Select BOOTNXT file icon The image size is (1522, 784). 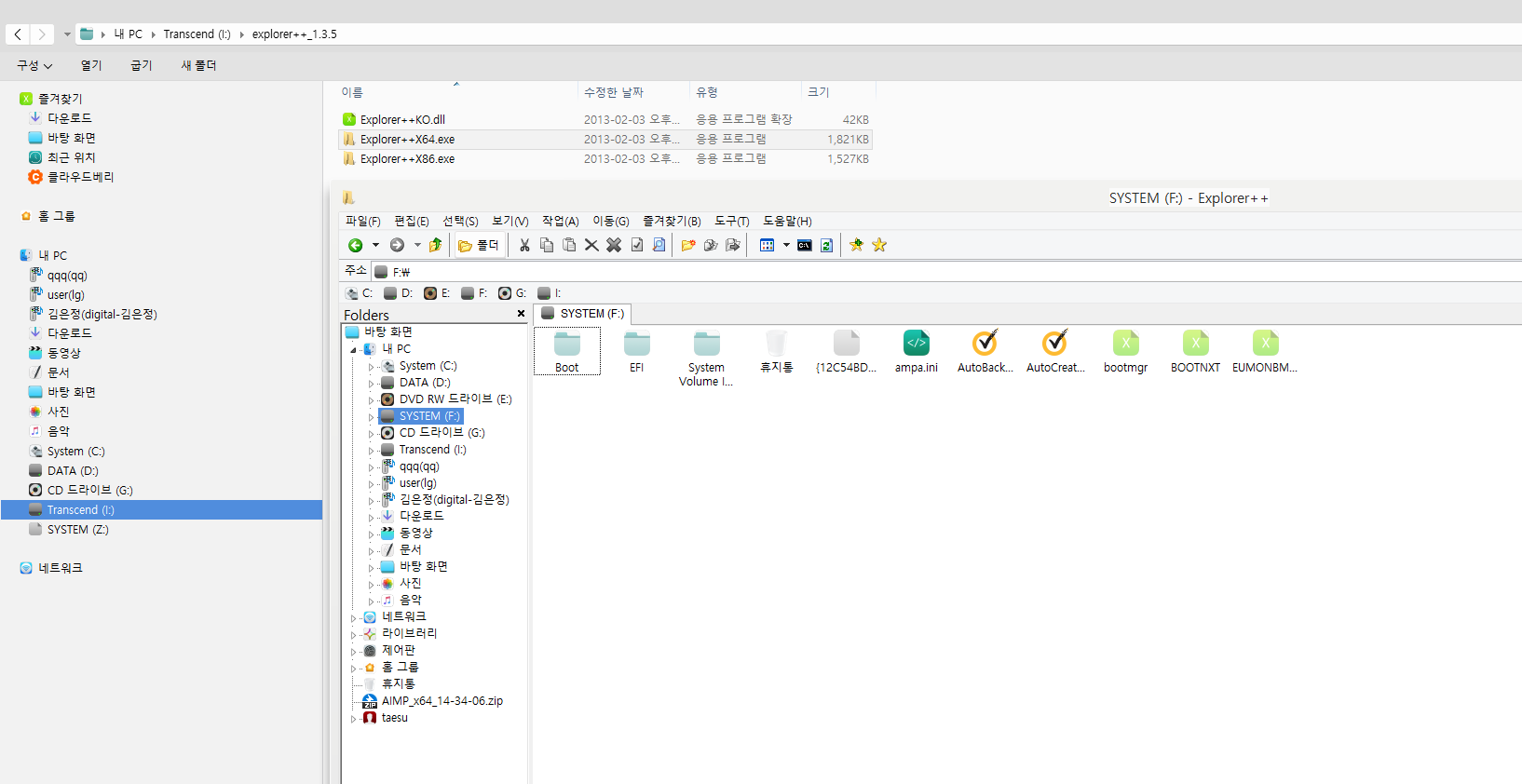(1195, 352)
